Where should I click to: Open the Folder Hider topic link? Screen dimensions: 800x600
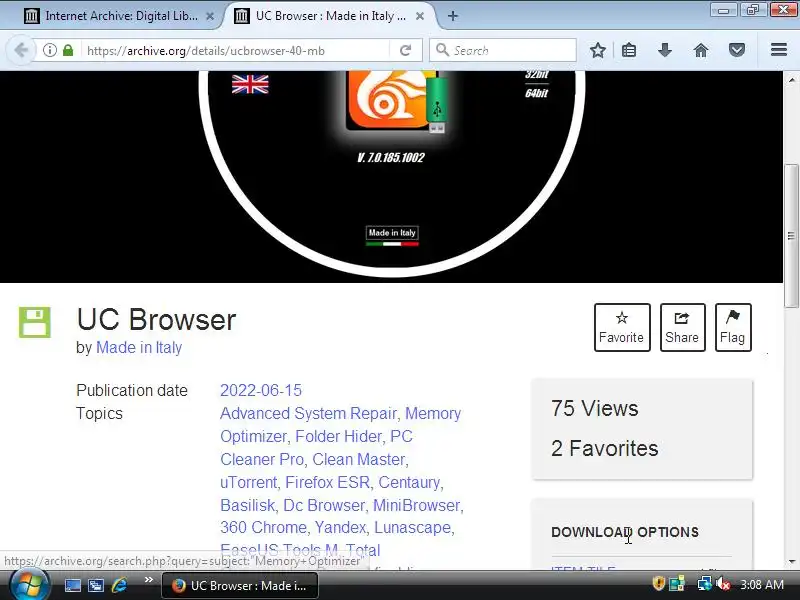338,436
